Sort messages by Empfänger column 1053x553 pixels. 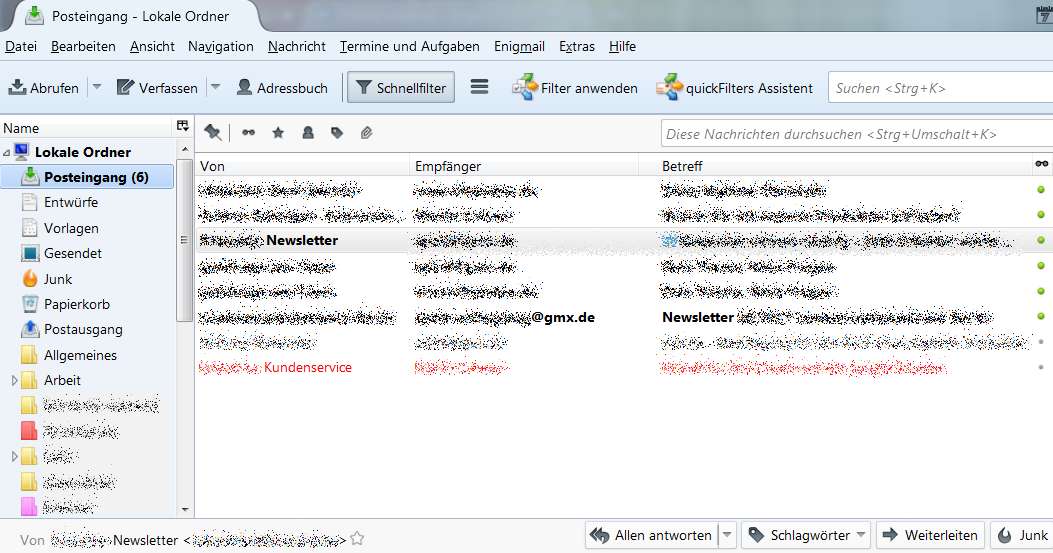(x=524, y=166)
